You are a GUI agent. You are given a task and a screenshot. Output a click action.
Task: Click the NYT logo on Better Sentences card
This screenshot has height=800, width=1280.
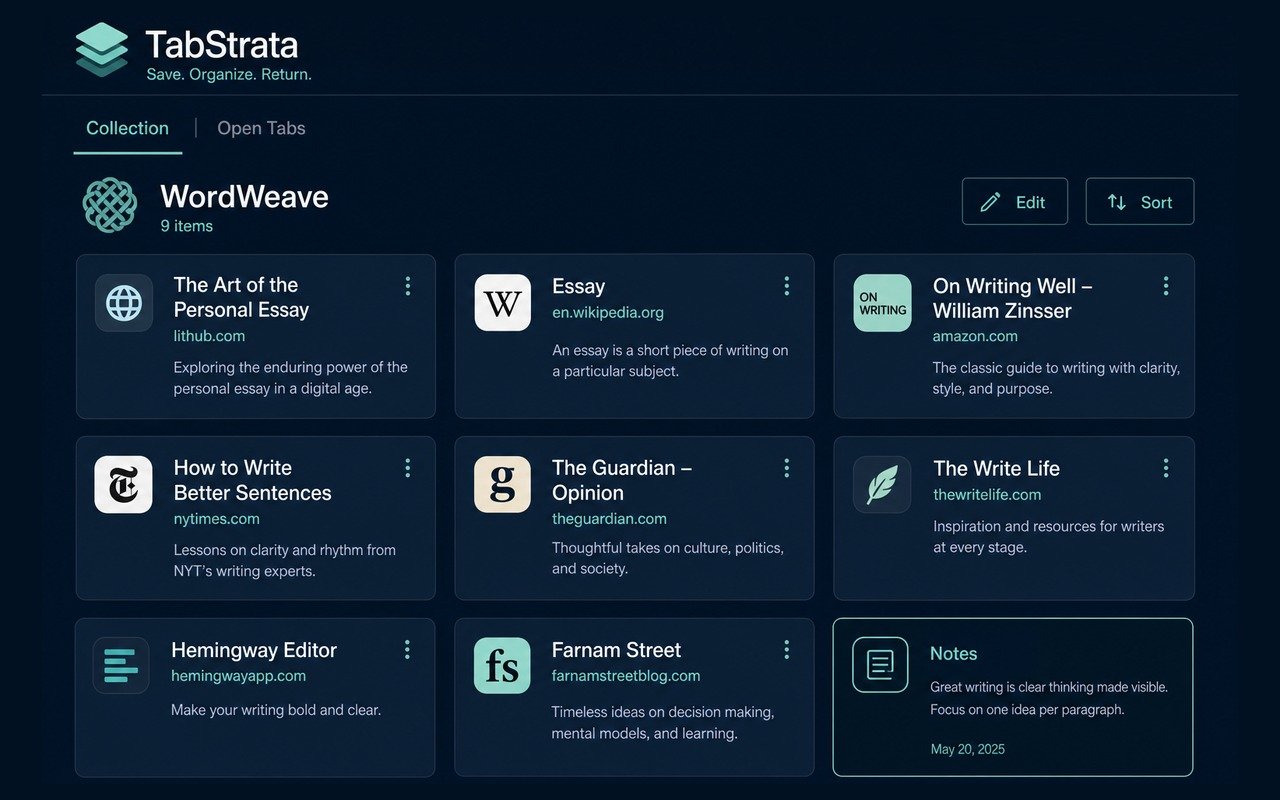coord(124,485)
